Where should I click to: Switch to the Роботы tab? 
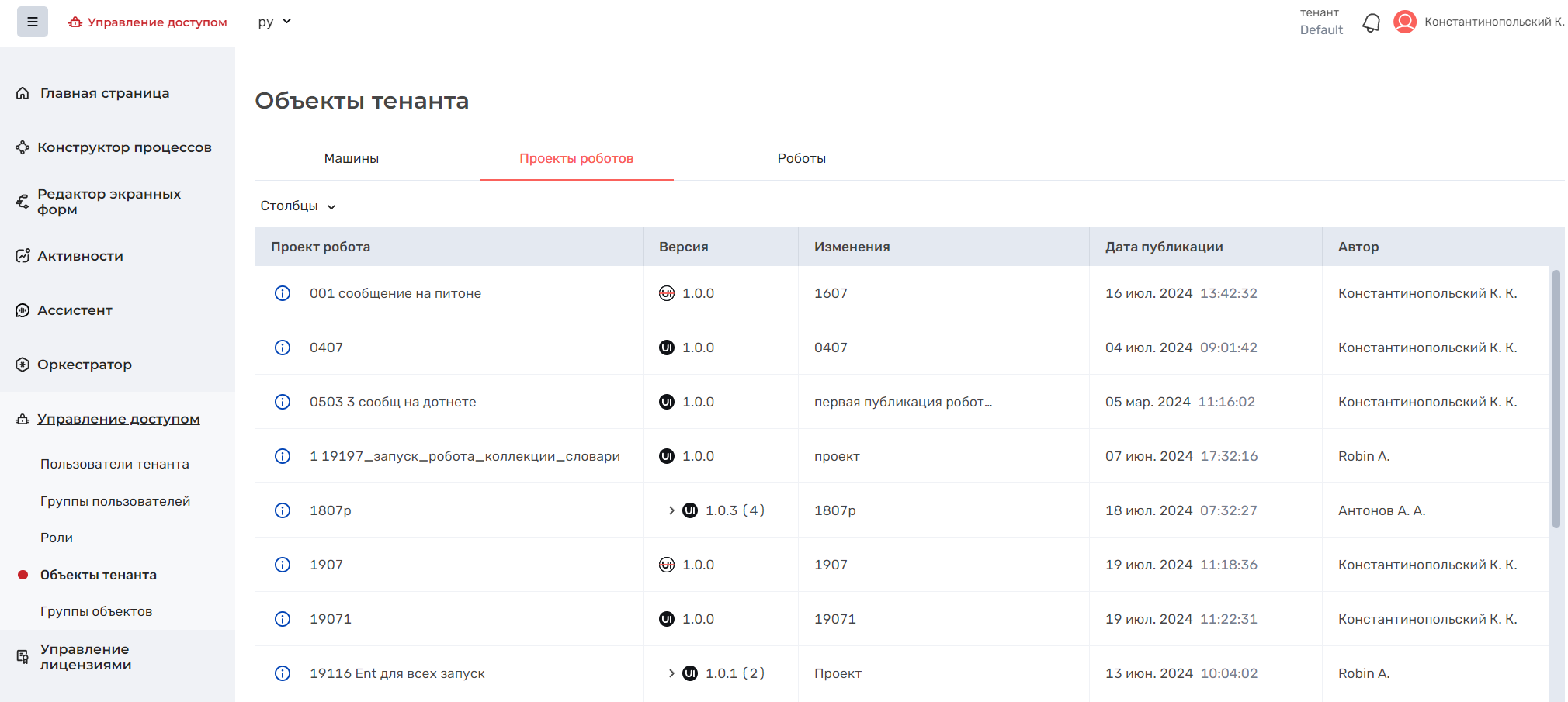click(x=801, y=158)
